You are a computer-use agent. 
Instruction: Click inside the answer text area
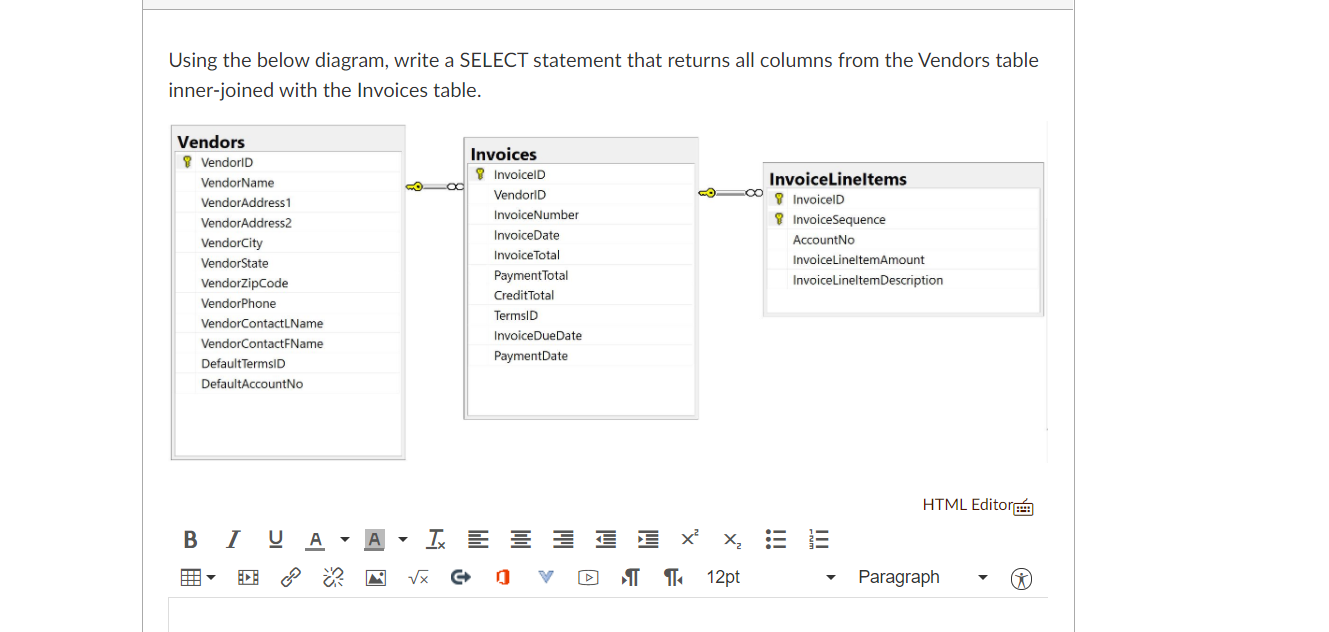[608, 614]
